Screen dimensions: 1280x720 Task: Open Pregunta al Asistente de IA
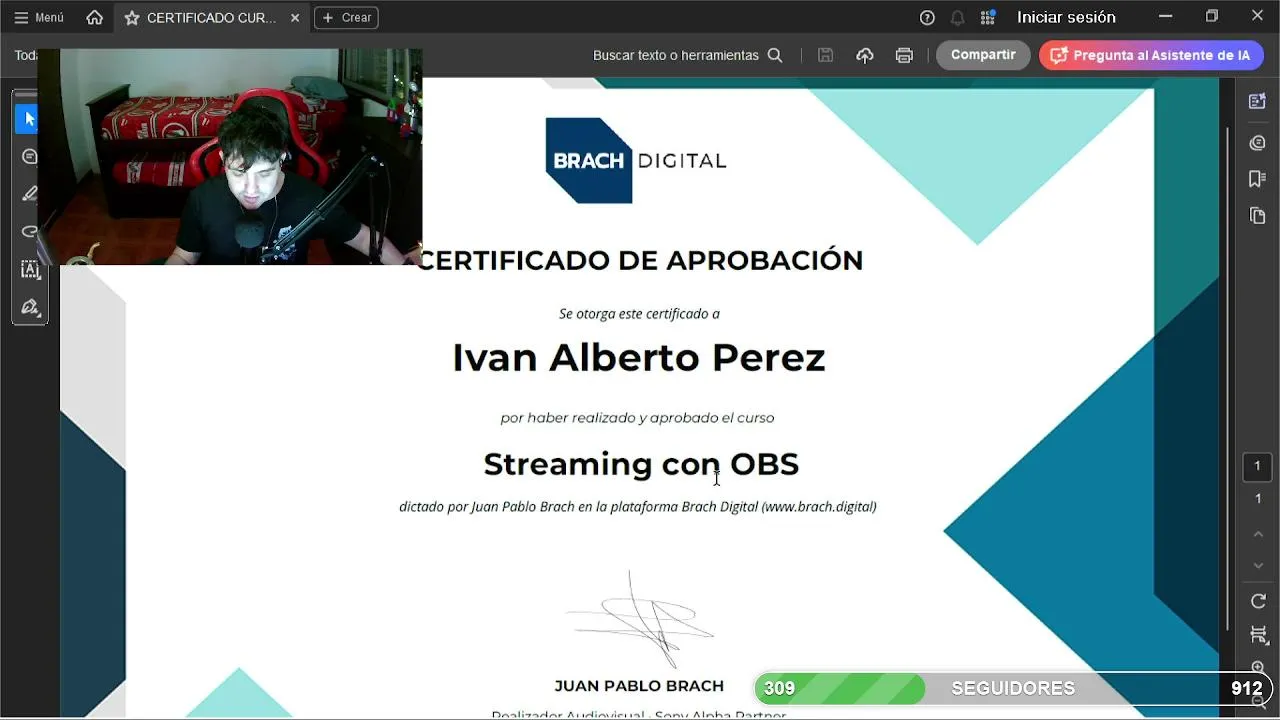[1151, 55]
